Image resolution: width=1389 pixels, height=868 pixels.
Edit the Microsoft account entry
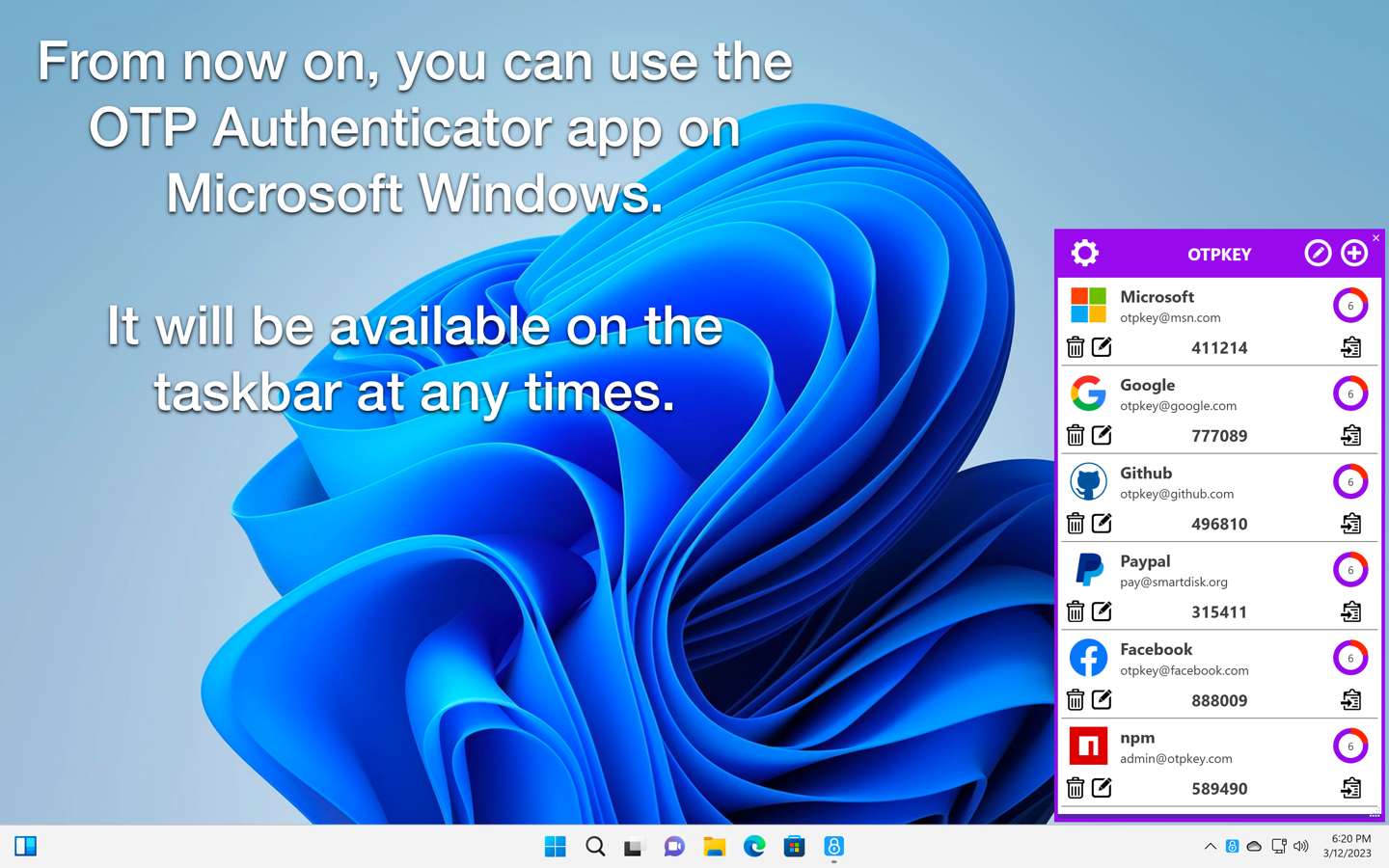coord(1102,346)
